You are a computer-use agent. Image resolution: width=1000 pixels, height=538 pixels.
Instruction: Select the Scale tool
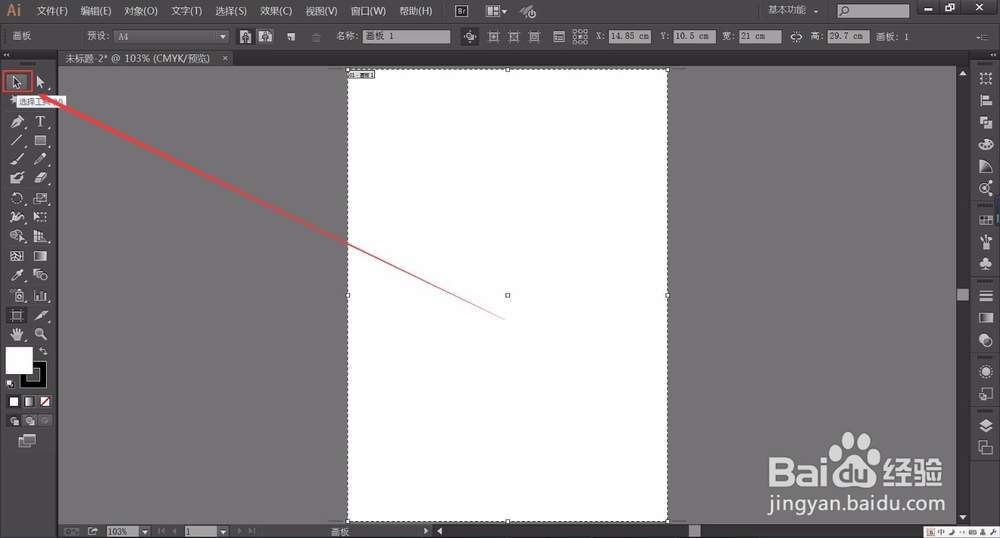click(41, 198)
